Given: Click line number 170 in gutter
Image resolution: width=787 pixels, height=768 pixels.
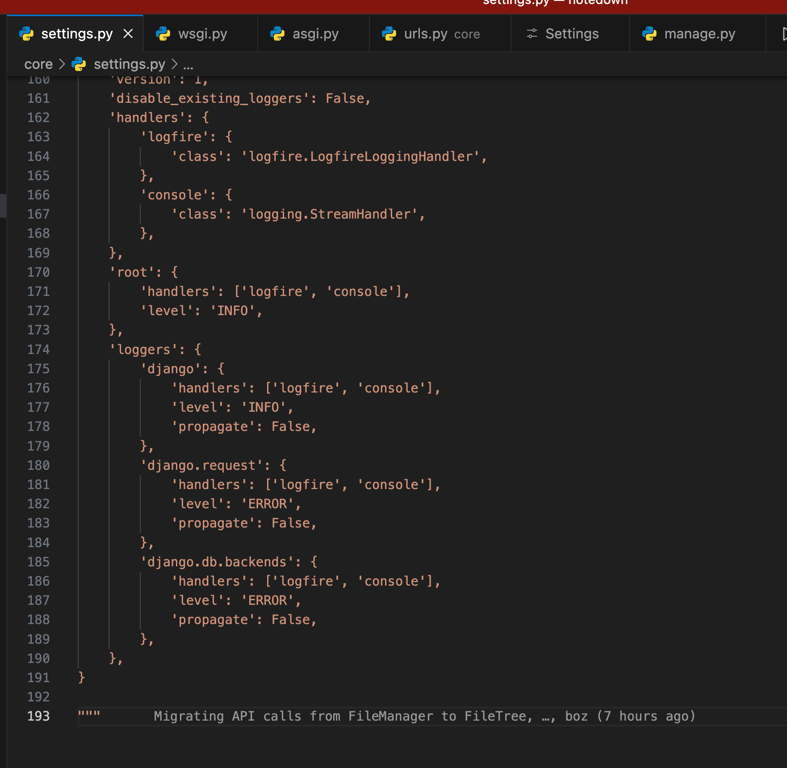Looking at the screenshot, I should point(39,272).
